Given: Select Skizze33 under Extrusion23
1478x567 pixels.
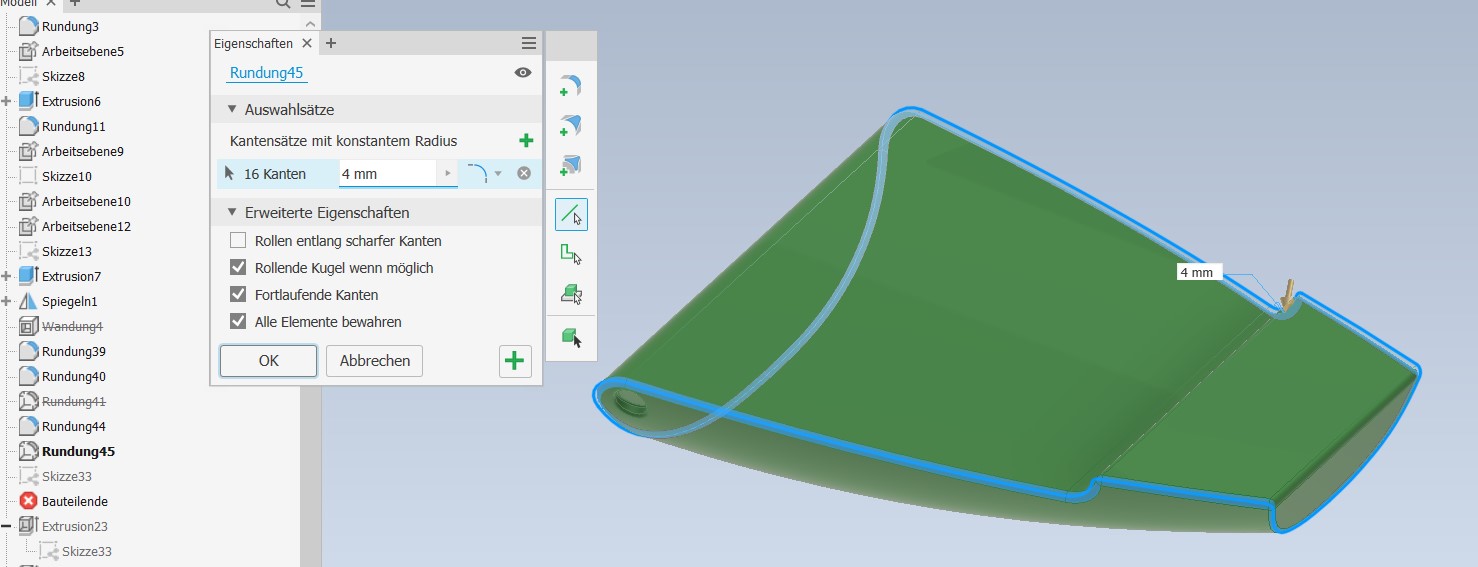Looking at the screenshot, I should point(87,551).
